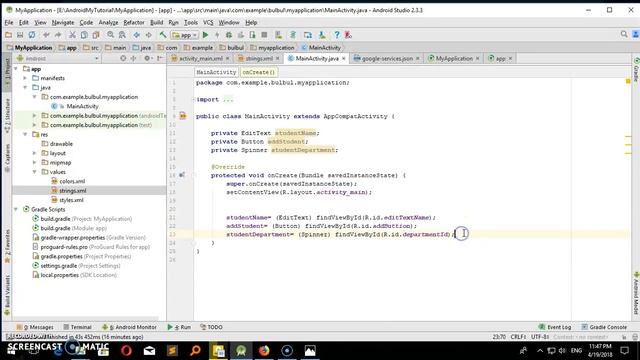Expand the folded import block
Screen dimensions: 640x360
coord(228,100)
